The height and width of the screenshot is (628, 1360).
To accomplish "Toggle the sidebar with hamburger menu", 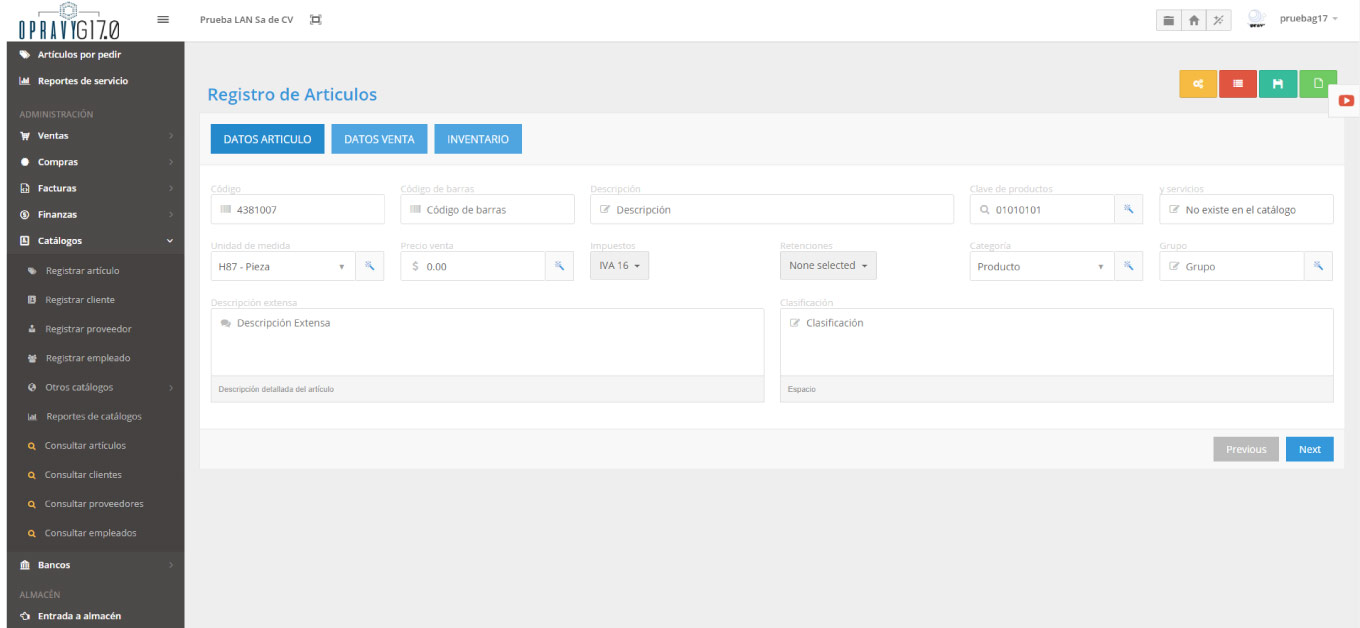I will (163, 19).
